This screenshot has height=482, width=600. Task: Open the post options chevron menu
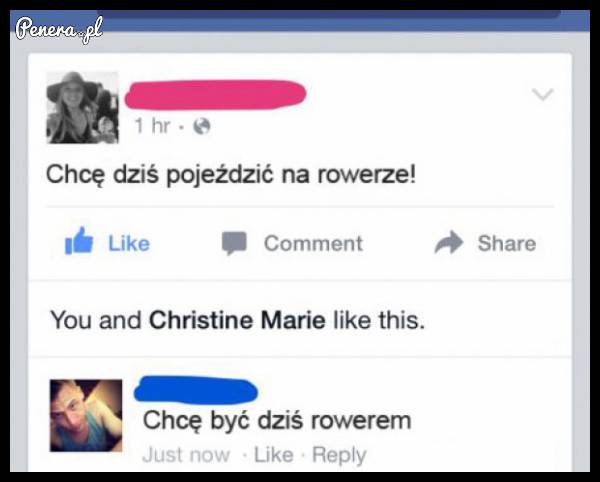(543, 94)
